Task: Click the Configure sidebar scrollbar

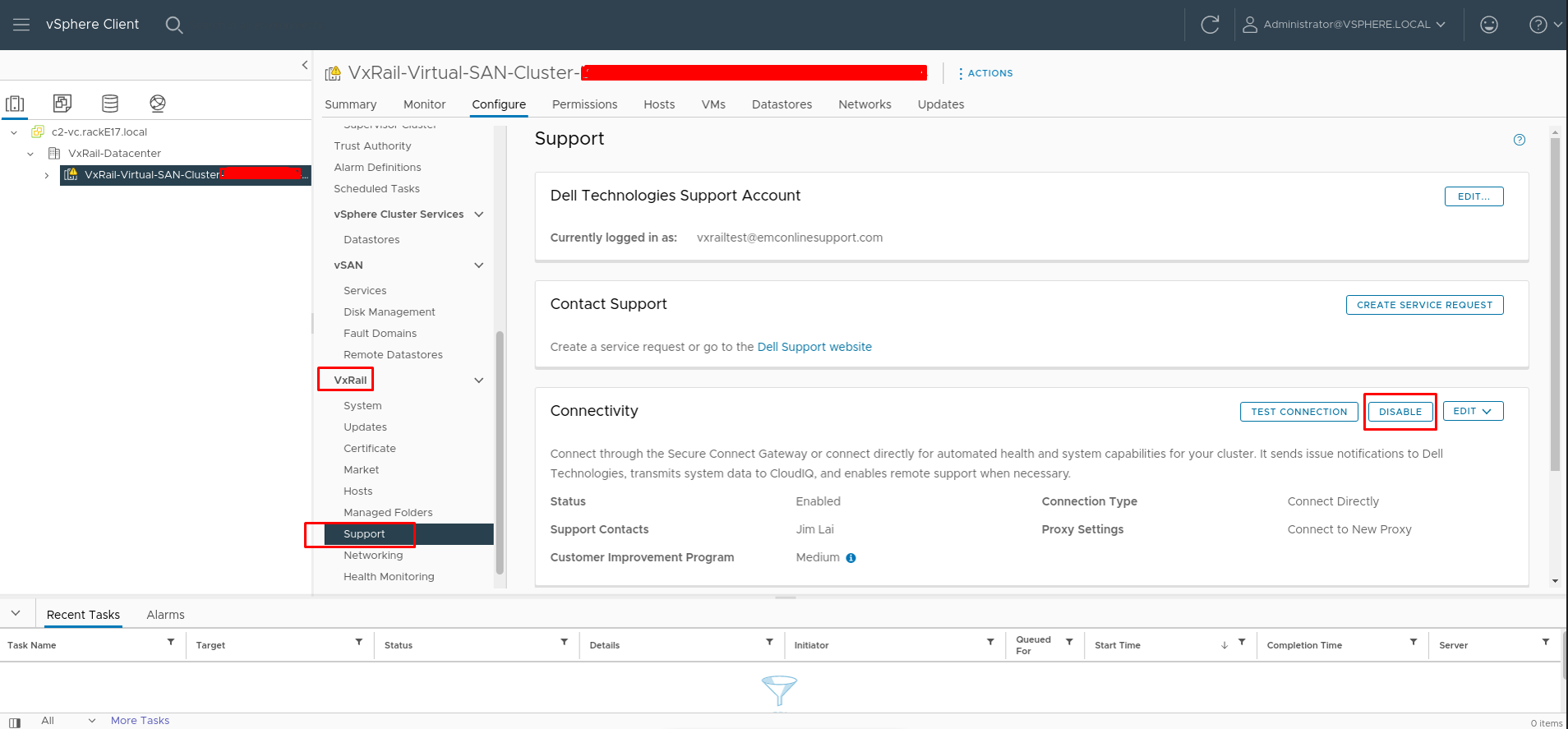Action: 500,452
